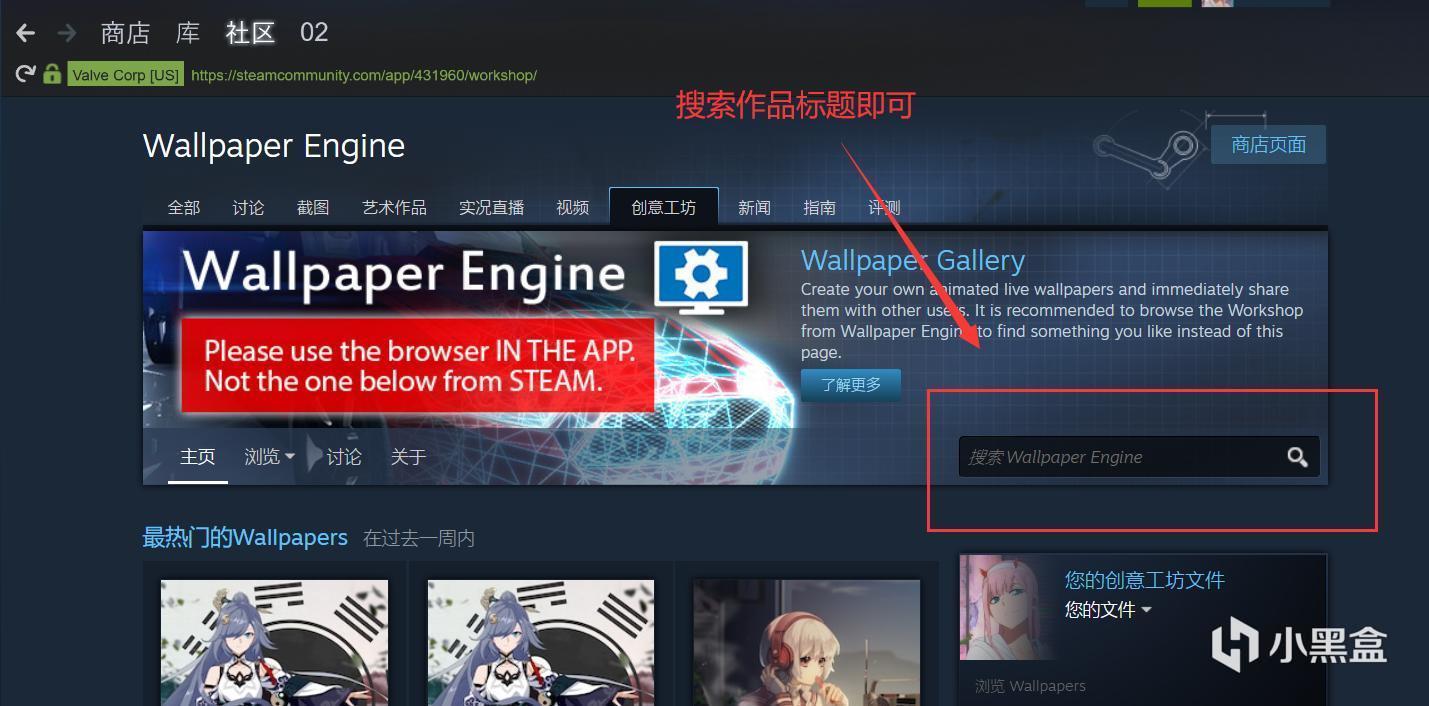Screen dimensions: 1429x706
Task: Click the 了解更多 button
Action: click(x=851, y=384)
